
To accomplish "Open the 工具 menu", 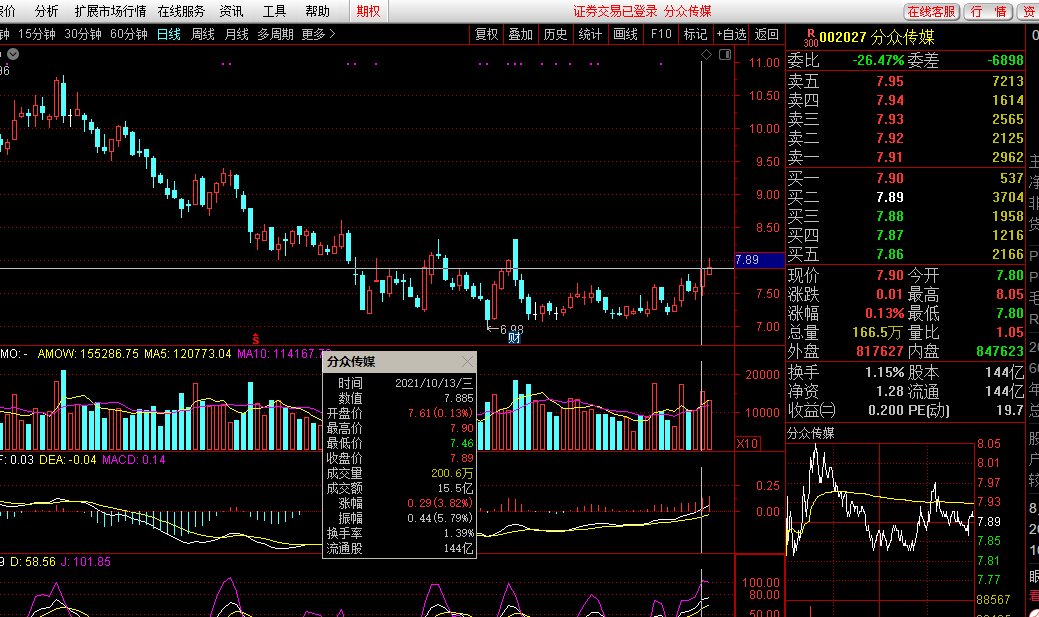I will pyautogui.click(x=274, y=11).
